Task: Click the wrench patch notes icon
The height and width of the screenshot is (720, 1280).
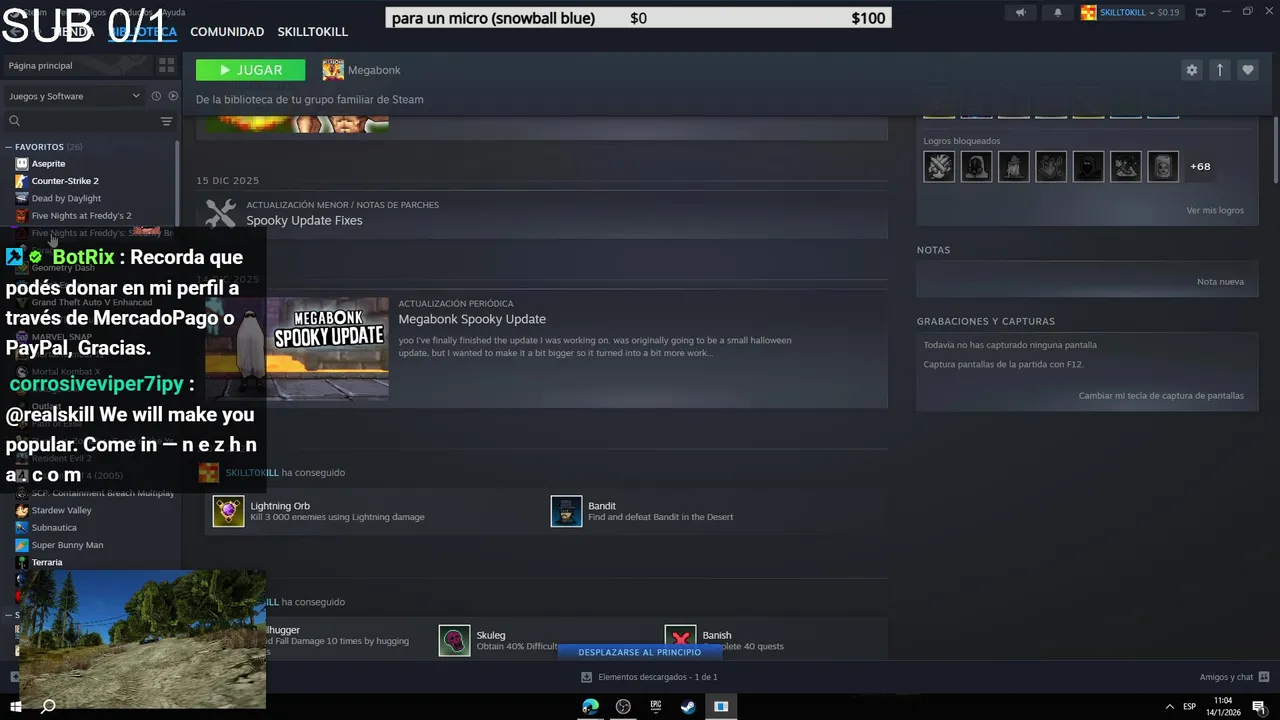Action: coord(221,213)
